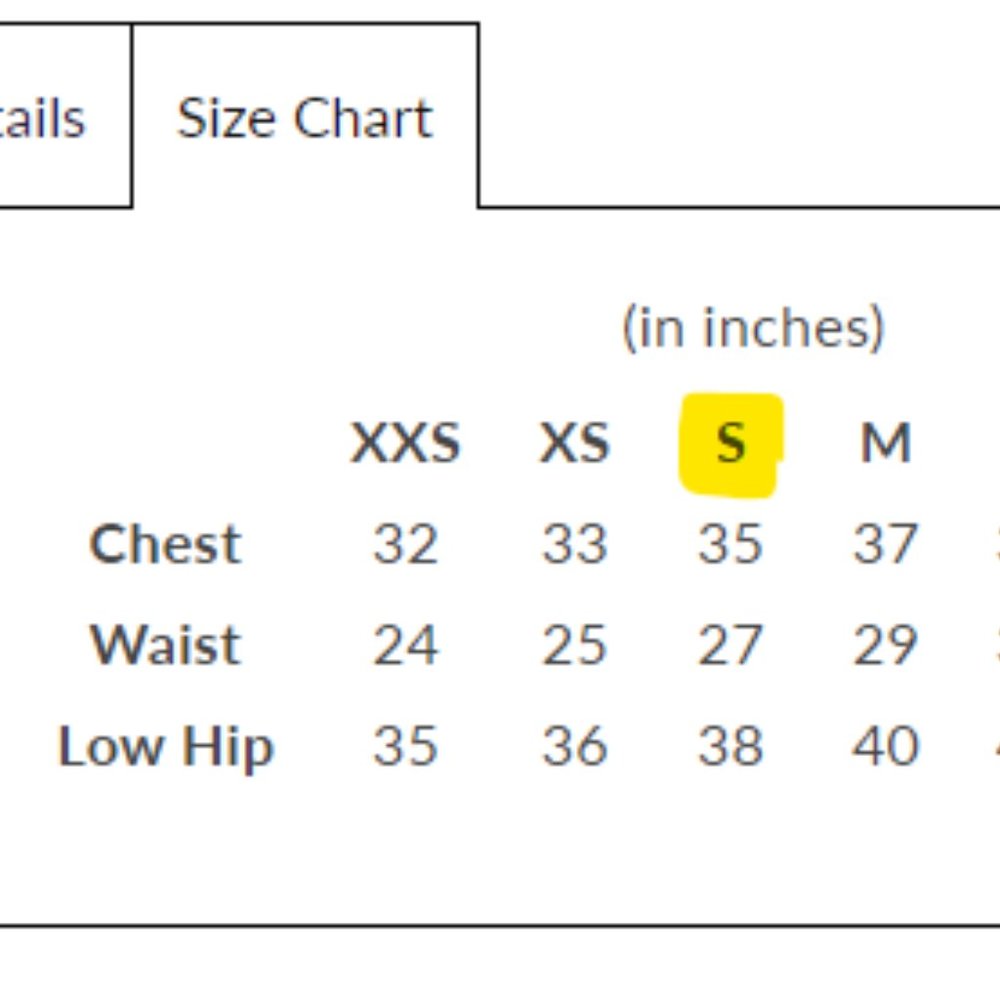The width and height of the screenshot is (1000, 1000).
Task: Select the Waist value 25 for XS
Action: [x=575, y=645]
